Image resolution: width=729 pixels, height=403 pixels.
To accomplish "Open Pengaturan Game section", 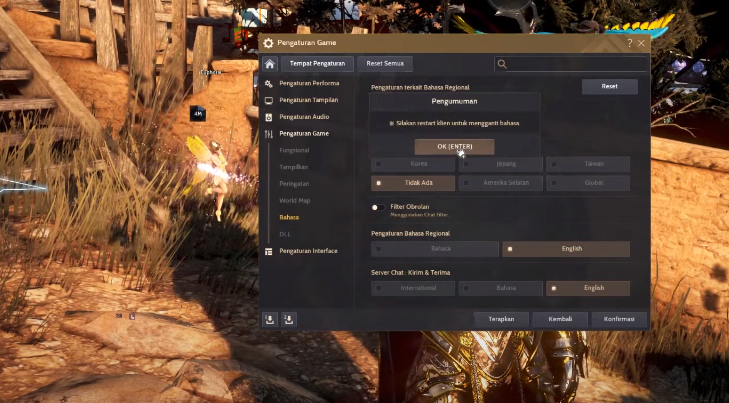I will point(304,133).
